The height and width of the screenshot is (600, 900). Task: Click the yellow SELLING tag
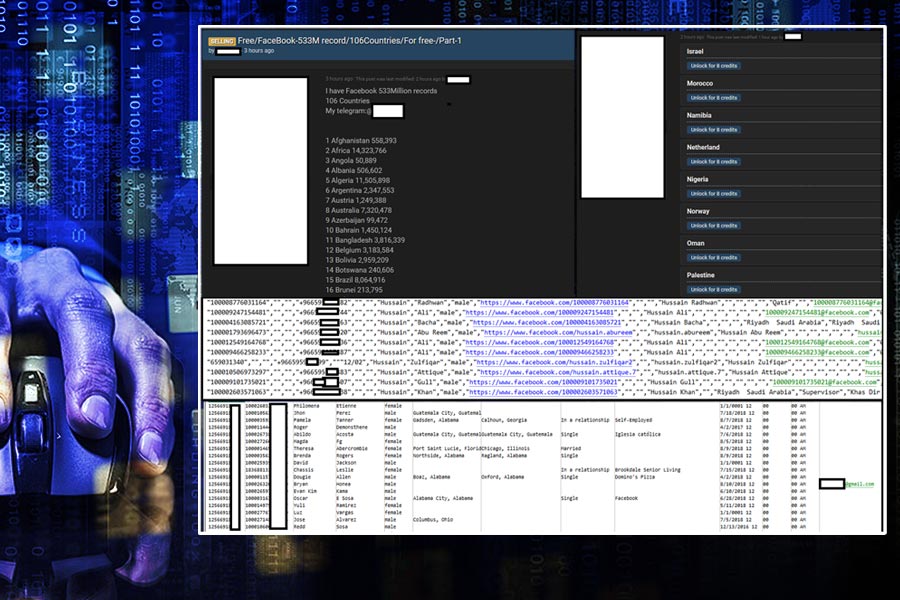[x=221, y=39]
